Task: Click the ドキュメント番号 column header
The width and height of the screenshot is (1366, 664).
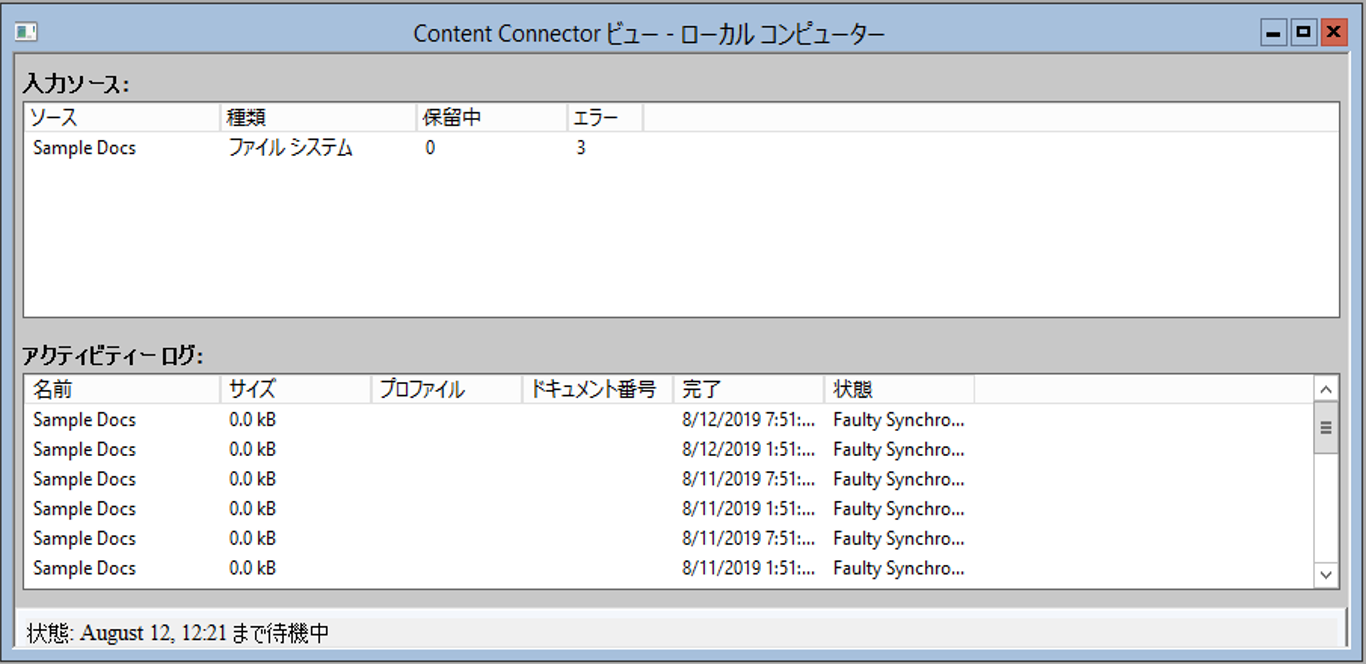Action: [x=597, y=389]
